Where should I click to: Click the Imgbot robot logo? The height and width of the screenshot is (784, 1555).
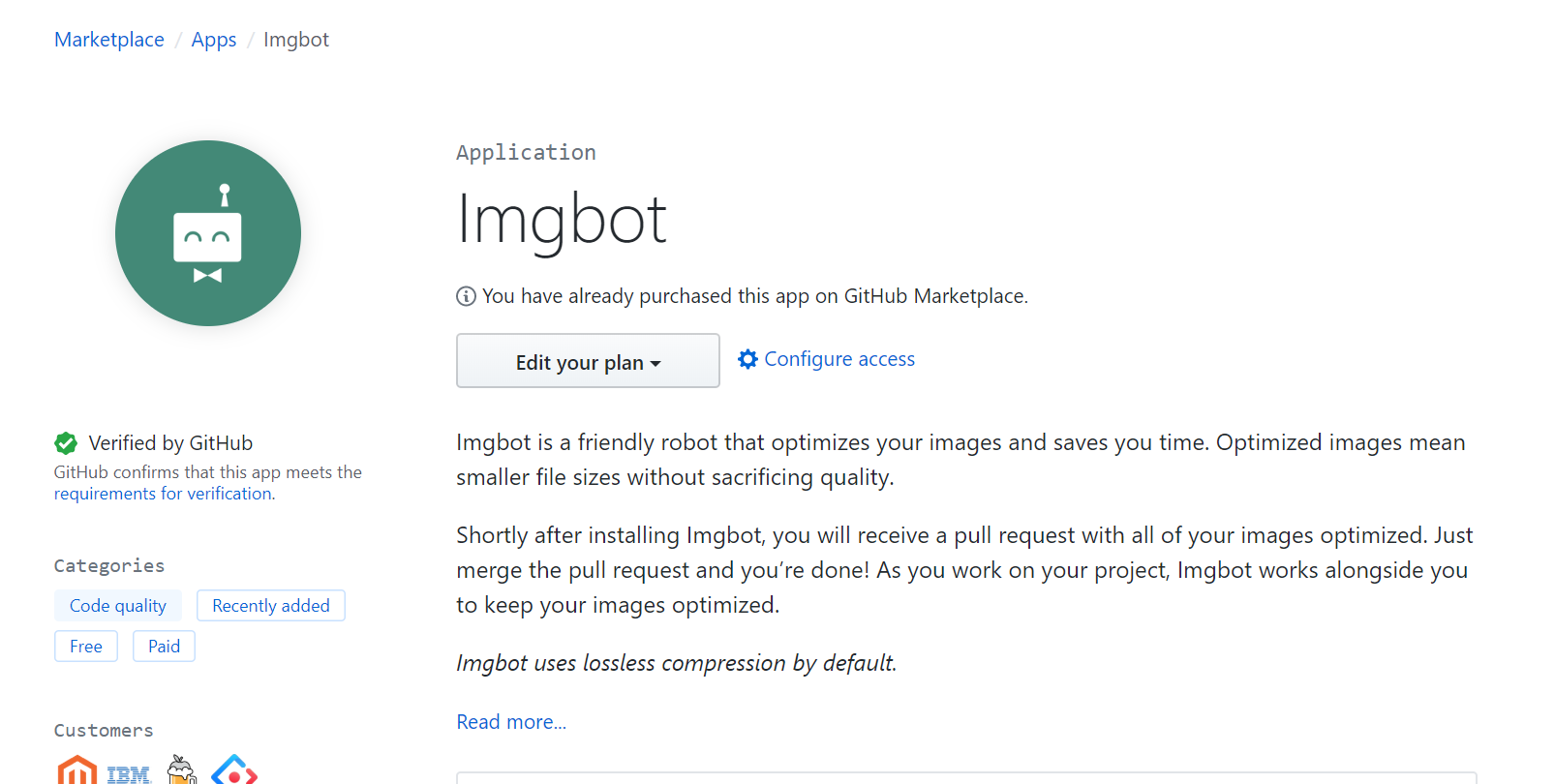pos(208,233)
